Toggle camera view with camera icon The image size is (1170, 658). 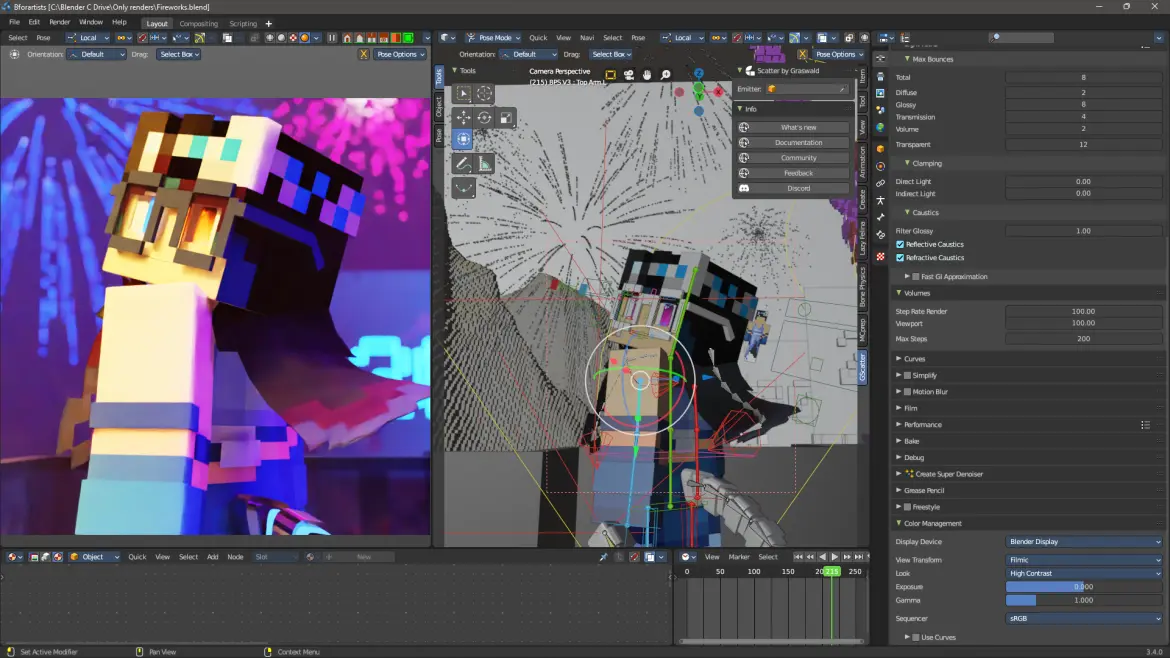(629, 75)
